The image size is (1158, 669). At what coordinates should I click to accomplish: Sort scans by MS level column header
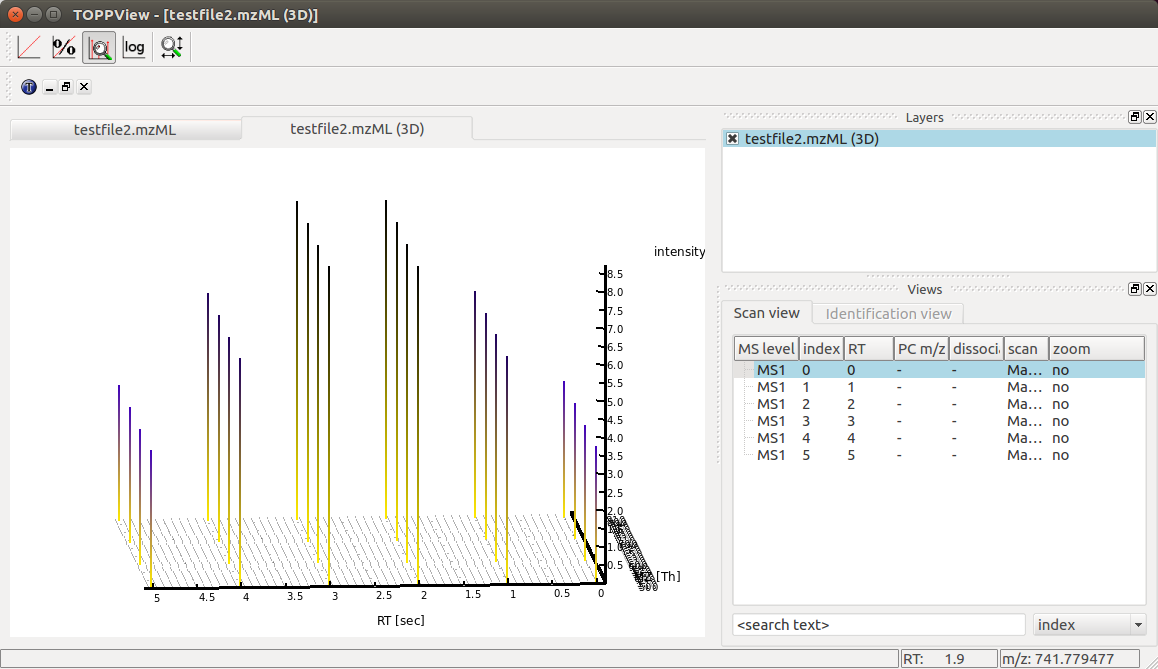point(767,349)
